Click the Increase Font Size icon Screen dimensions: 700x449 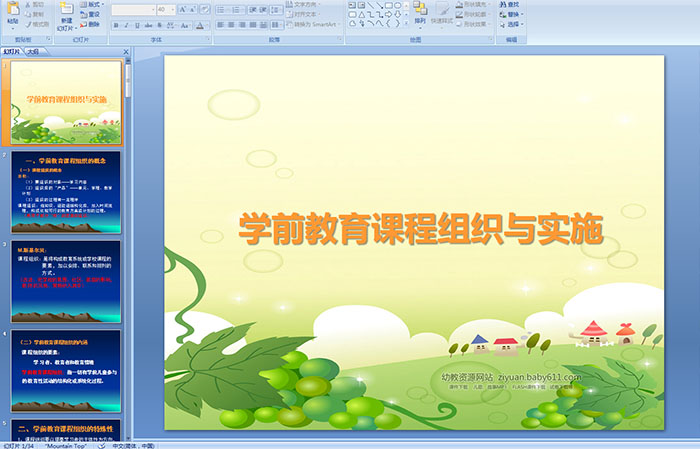(x=183, y=9)
